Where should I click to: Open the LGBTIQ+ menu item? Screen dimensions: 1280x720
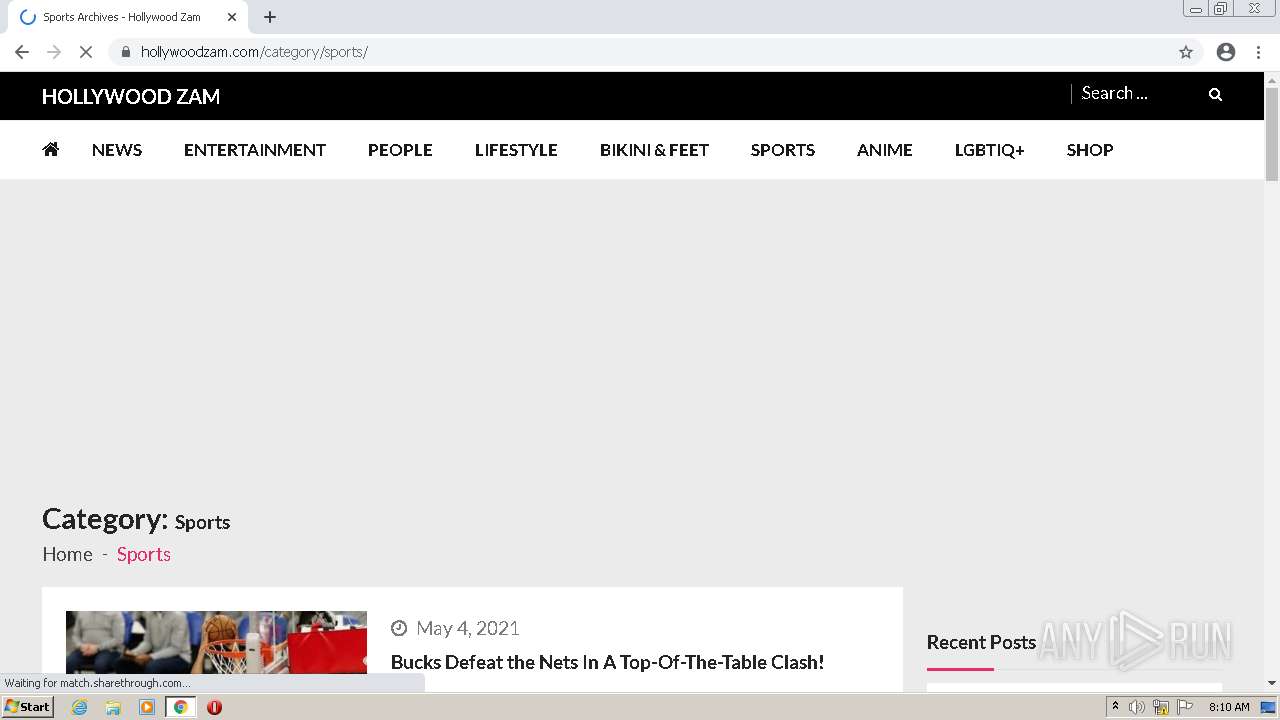[x=990, y=150]
